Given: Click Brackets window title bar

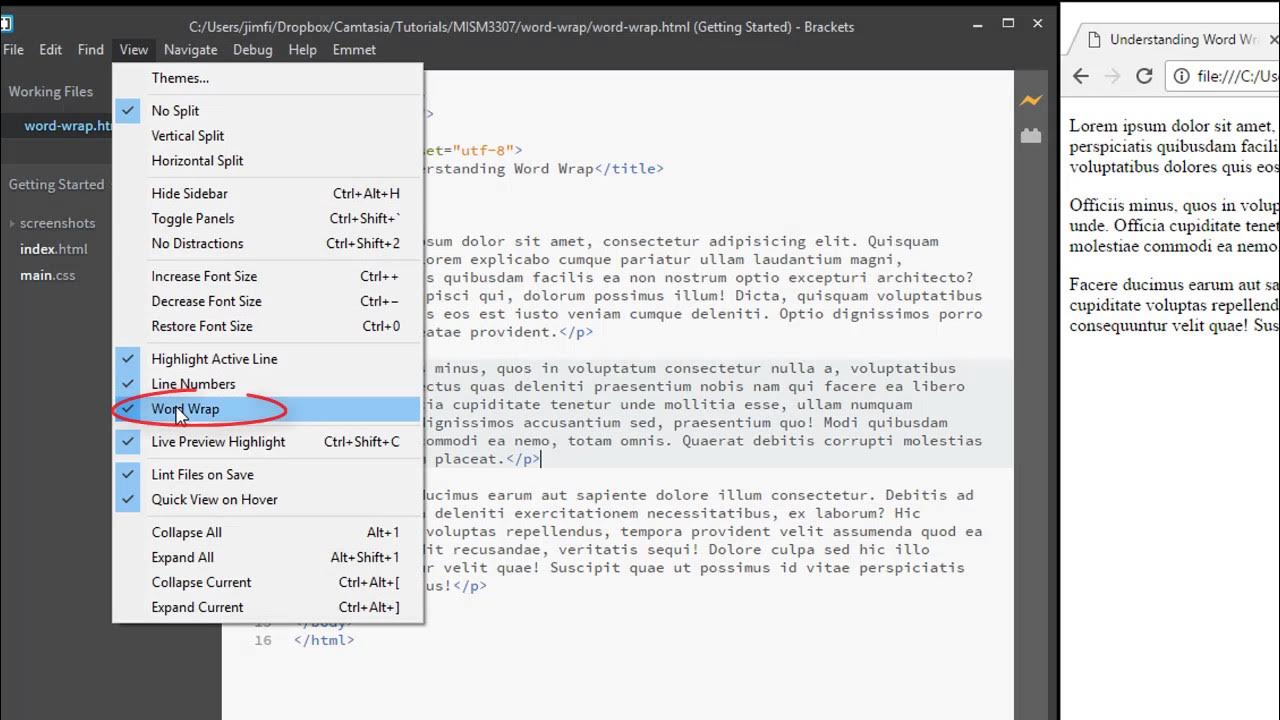Looking at the screenshot, I should tap(521, 27).
